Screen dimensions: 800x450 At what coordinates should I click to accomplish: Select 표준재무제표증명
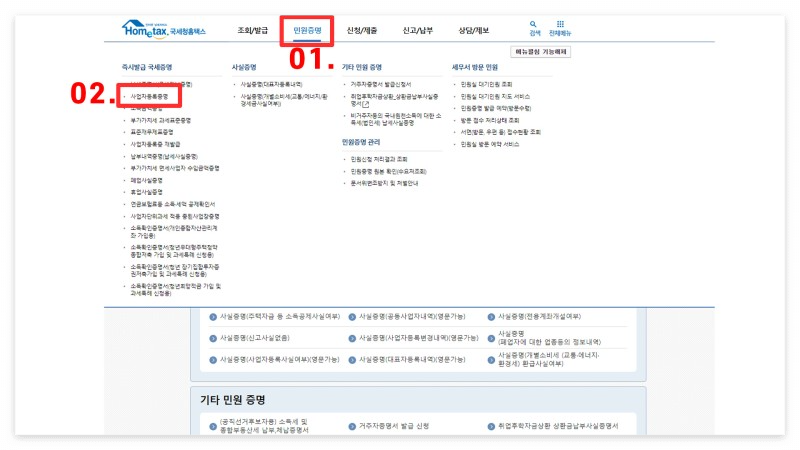click(x=152, y=132)
